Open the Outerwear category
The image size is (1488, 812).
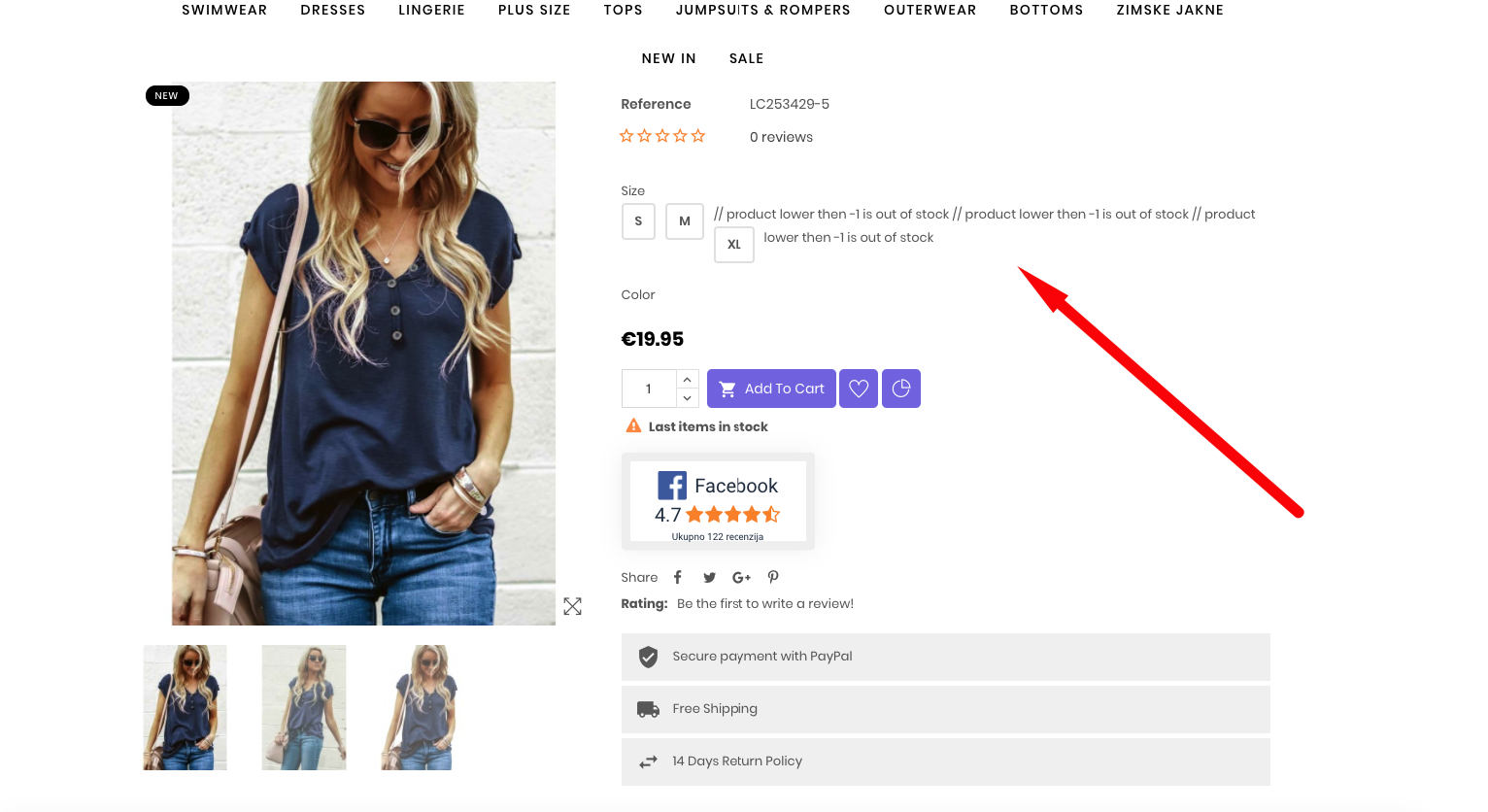pyautogui.click(x=930, y=10)
